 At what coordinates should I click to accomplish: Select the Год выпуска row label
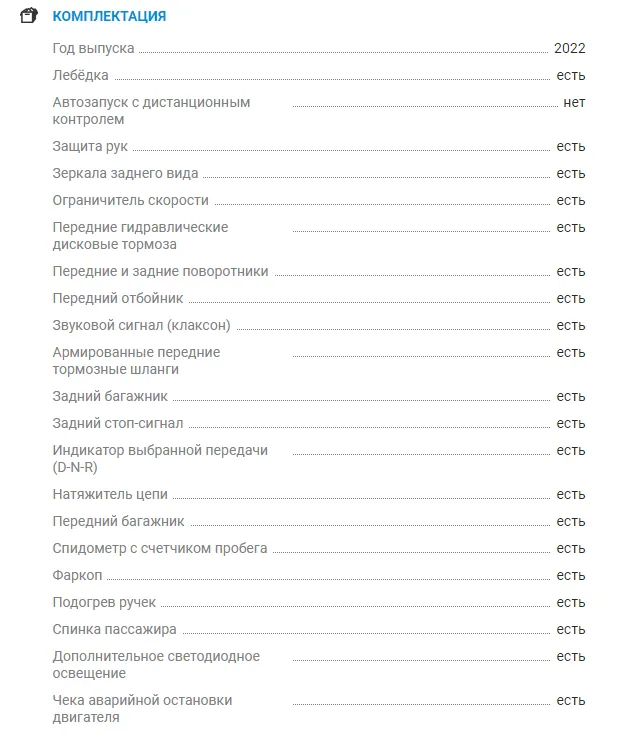[x=93, y=48]
